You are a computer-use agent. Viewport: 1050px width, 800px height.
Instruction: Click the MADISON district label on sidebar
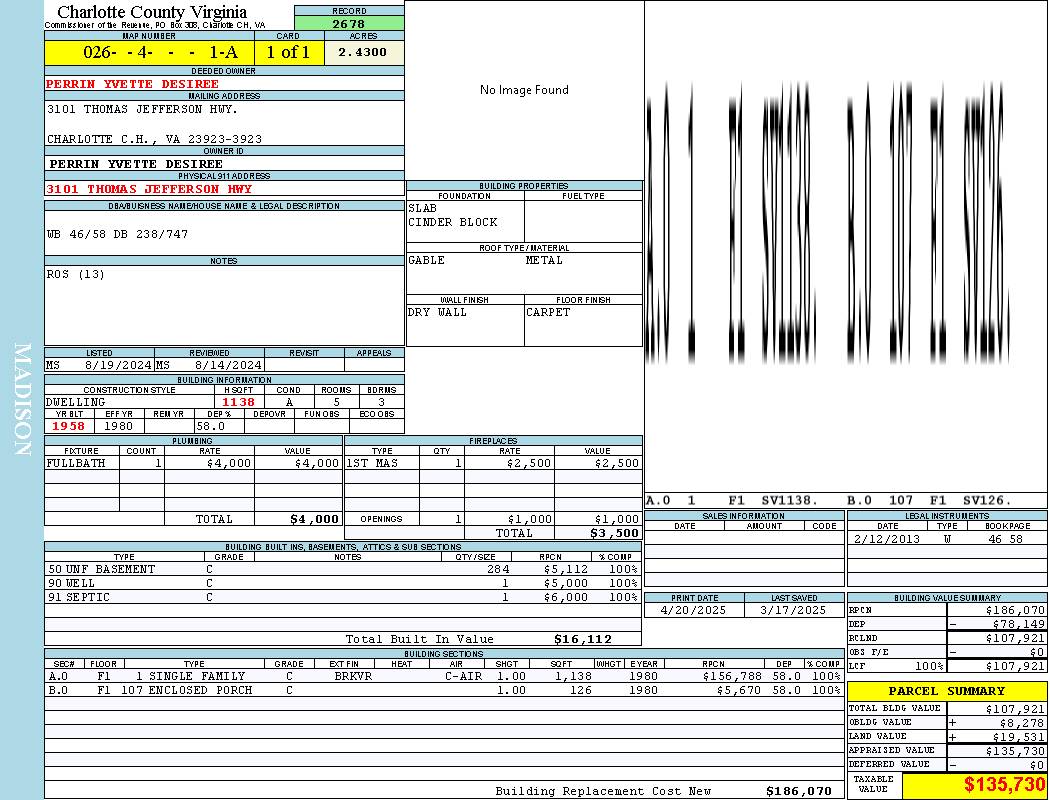pos(23,400)
